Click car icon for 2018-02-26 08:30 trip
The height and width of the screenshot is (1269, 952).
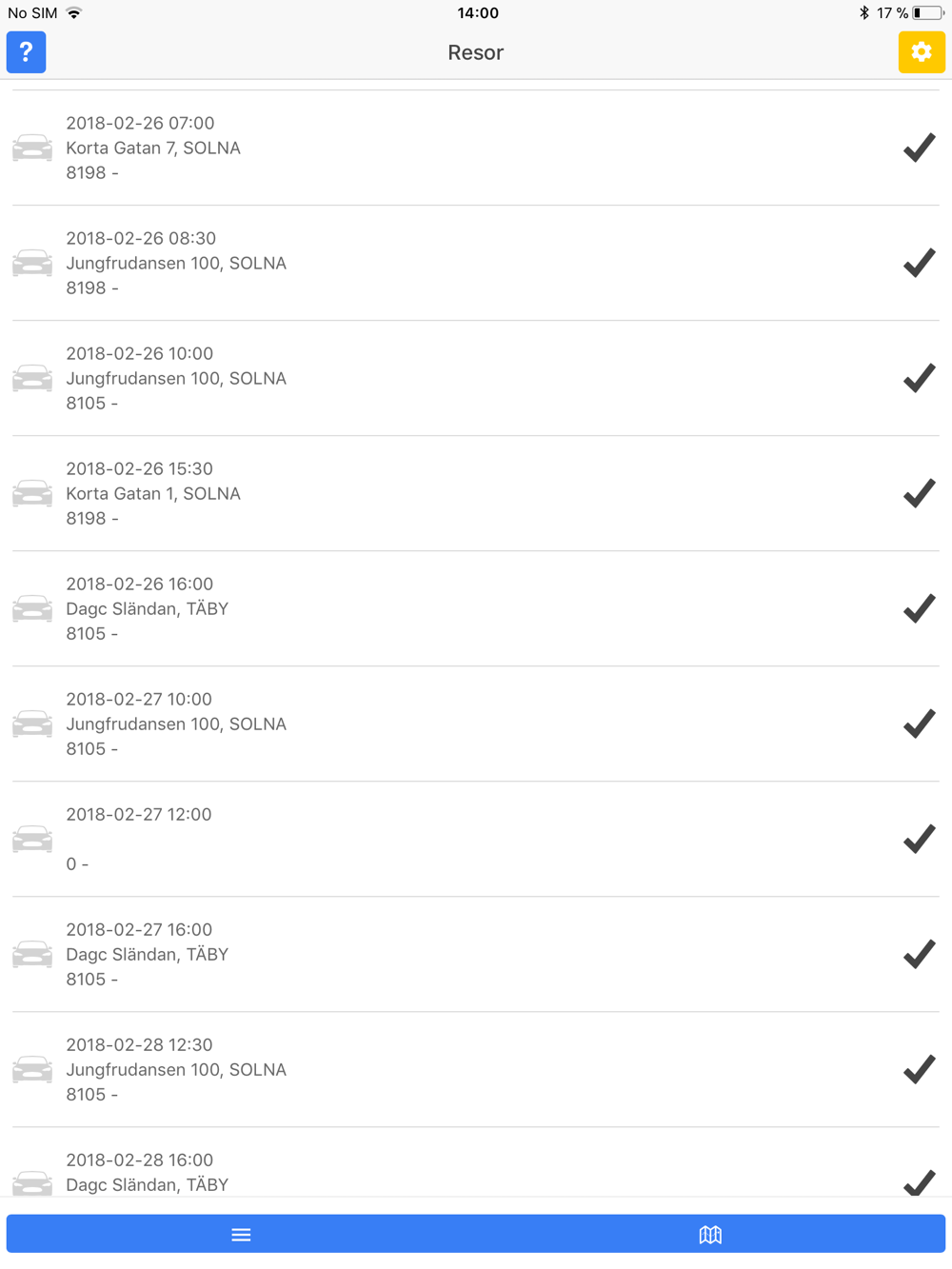(x=32, y=263)
